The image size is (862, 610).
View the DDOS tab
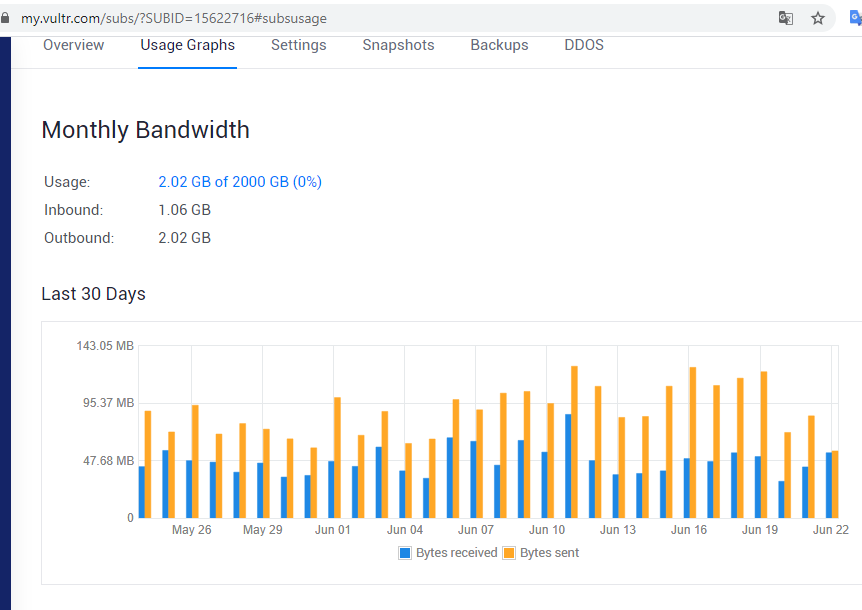pyautogui.click(x=584, y=45)
